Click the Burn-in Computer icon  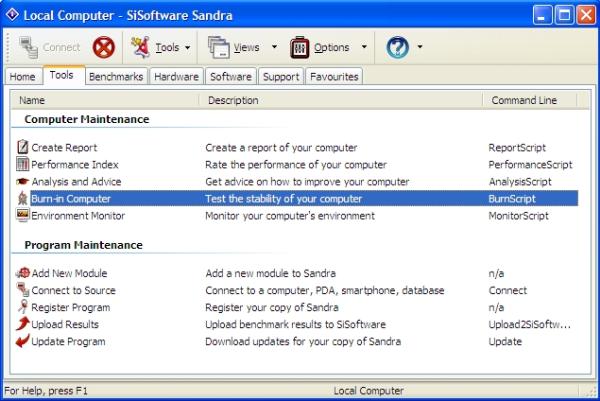[x=23, y=198]
